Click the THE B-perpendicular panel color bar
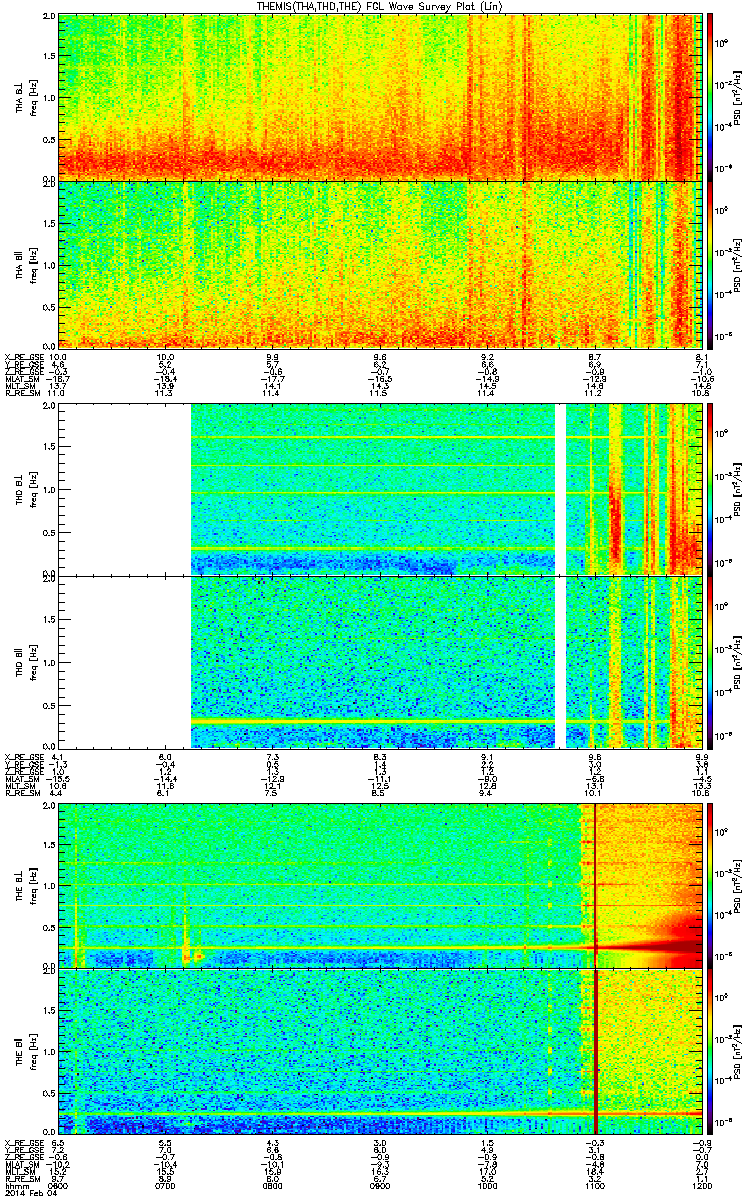Image resolution: width=750 pixels, height=1200 pixels. pyautogui.click(x=710, y=885)
